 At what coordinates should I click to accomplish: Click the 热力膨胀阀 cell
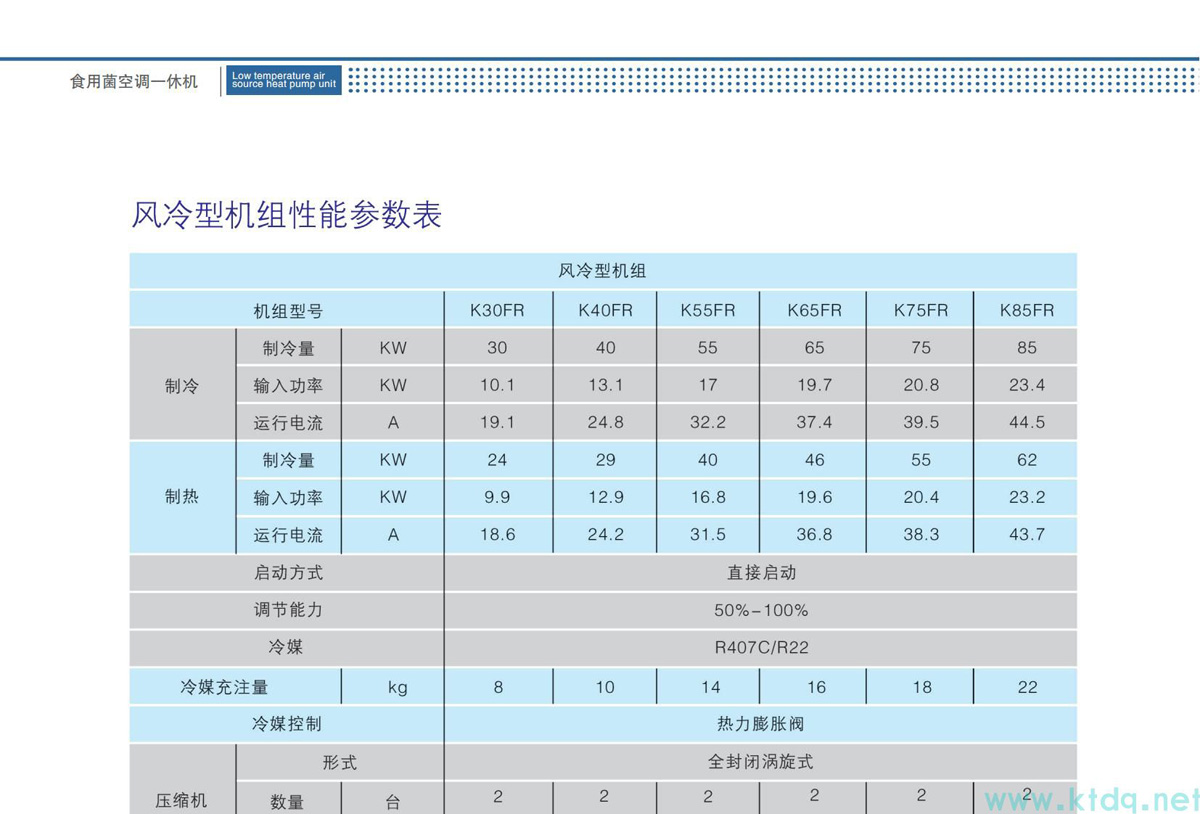(761, 723)
